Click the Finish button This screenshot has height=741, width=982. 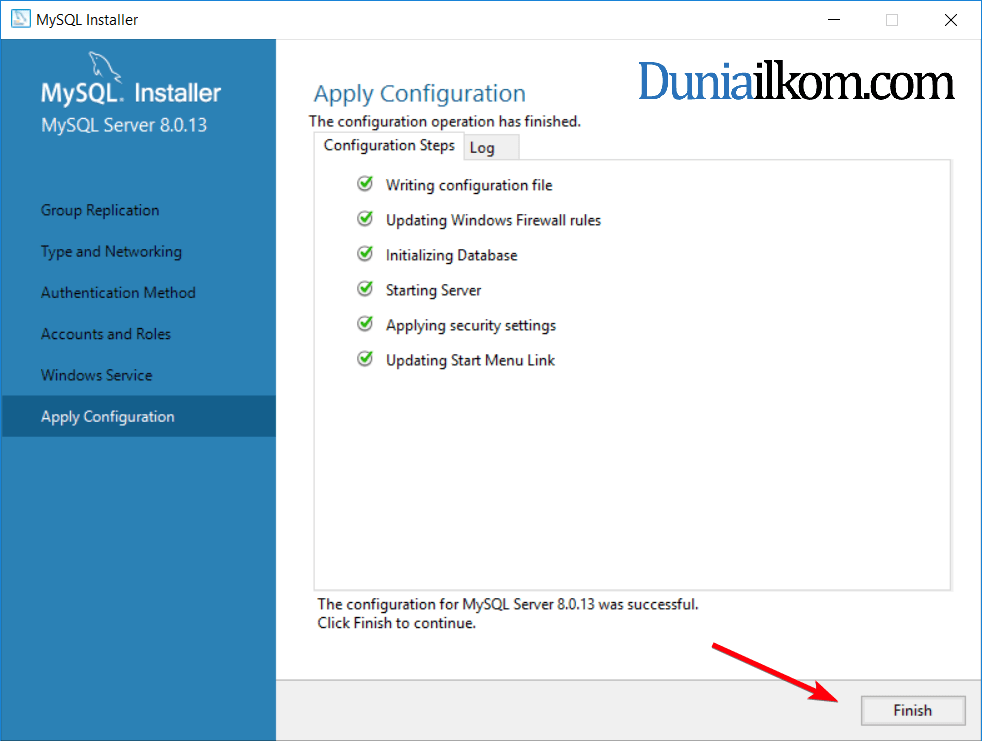912,710
